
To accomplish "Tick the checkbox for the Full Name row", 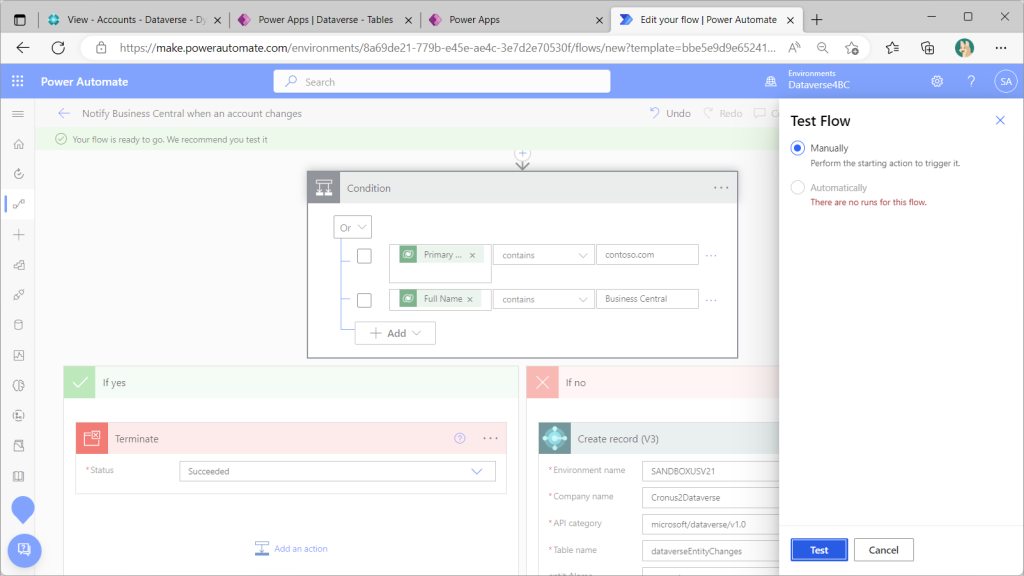I will click(x=364, y=300).
